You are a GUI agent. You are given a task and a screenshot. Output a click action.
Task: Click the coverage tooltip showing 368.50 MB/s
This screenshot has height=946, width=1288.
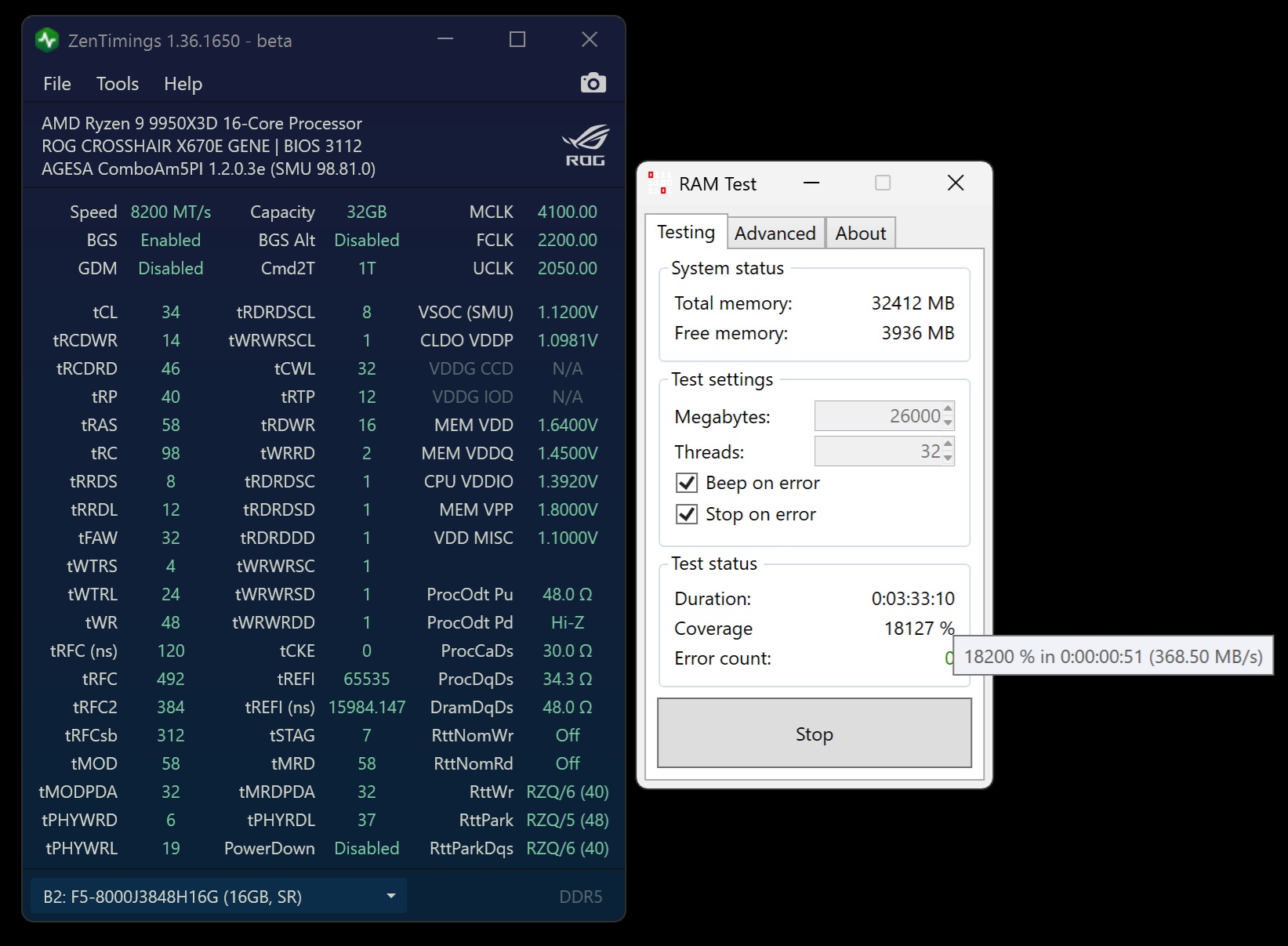(1113, 656)
